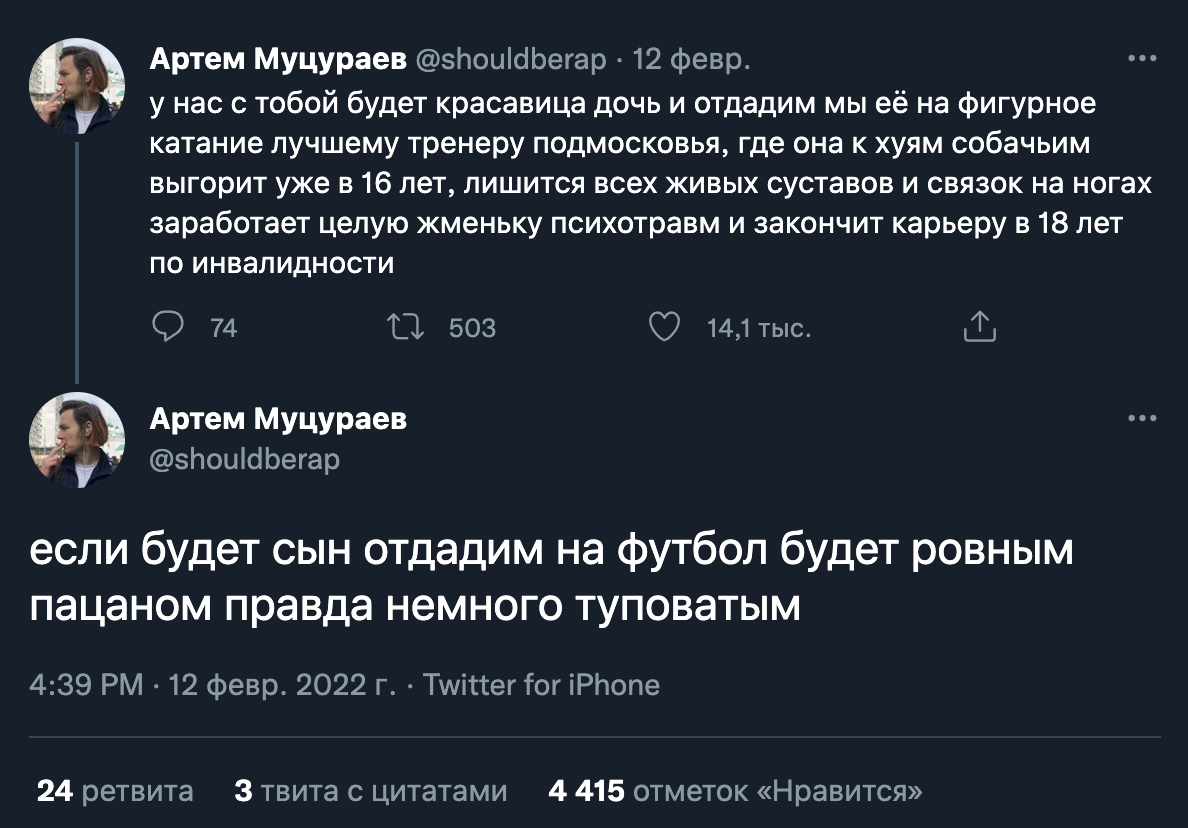This screenshot has width=1188, height=828.
Task: Click author name in first tweet header
Action: click(x=278, y=60)
